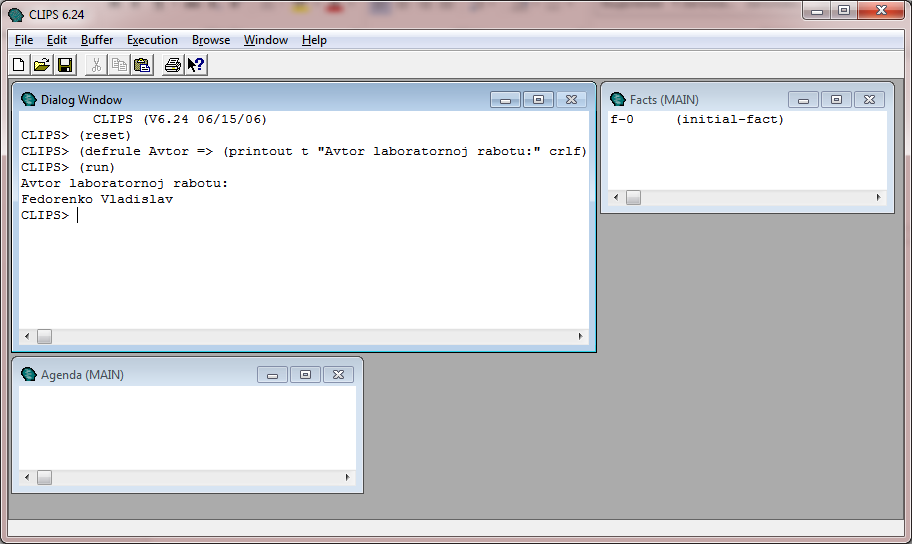Click the Copy toolbar icon
912x544 pixels.
(x=119, y=65)
